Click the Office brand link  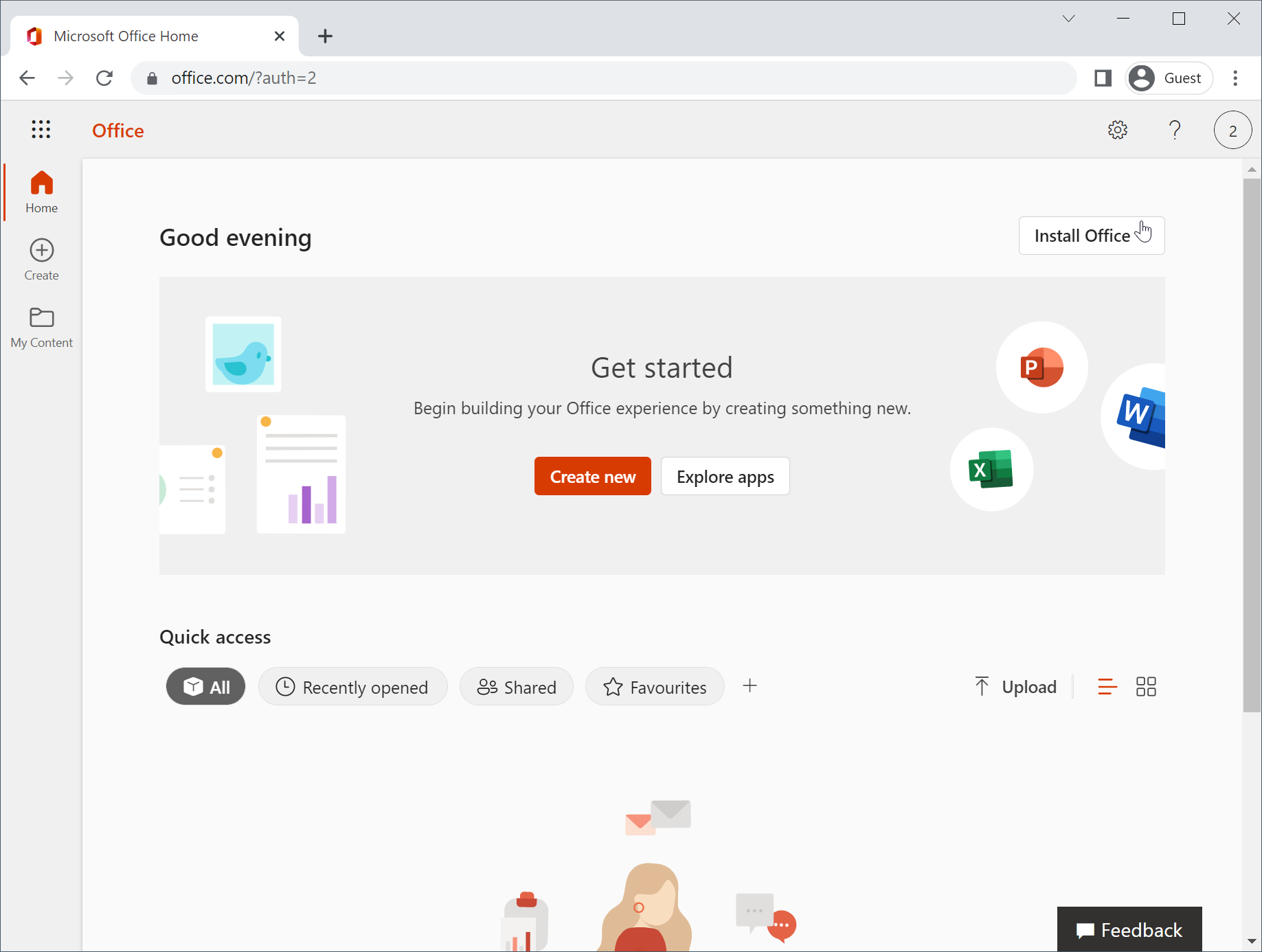coord(118,131)
